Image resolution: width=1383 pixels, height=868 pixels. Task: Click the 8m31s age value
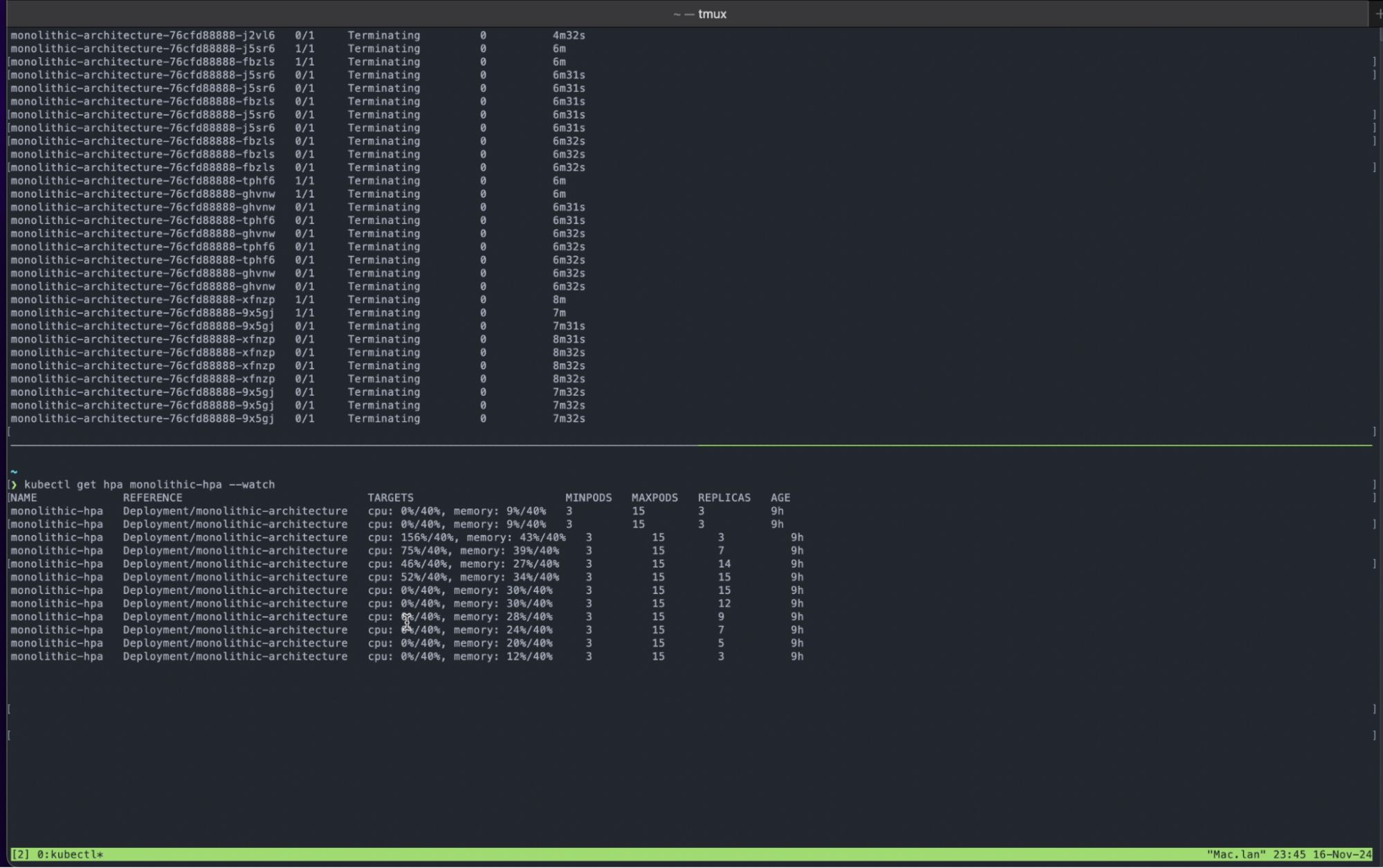click(569, 339)
